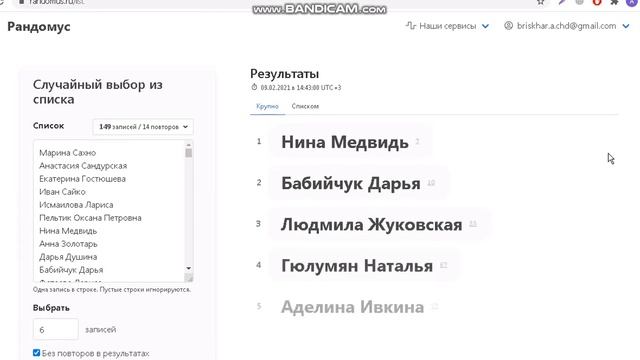
Task: Click result Аделина Ивкина
Action: pos(353,307)
